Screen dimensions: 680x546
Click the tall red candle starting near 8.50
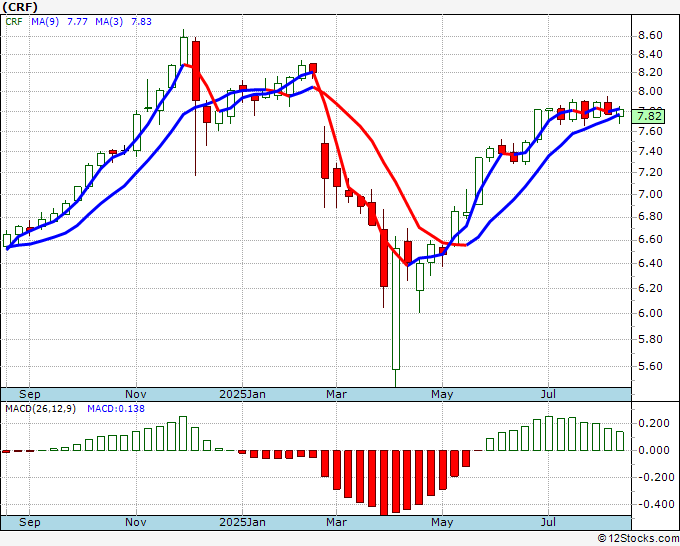click(196, 71)
